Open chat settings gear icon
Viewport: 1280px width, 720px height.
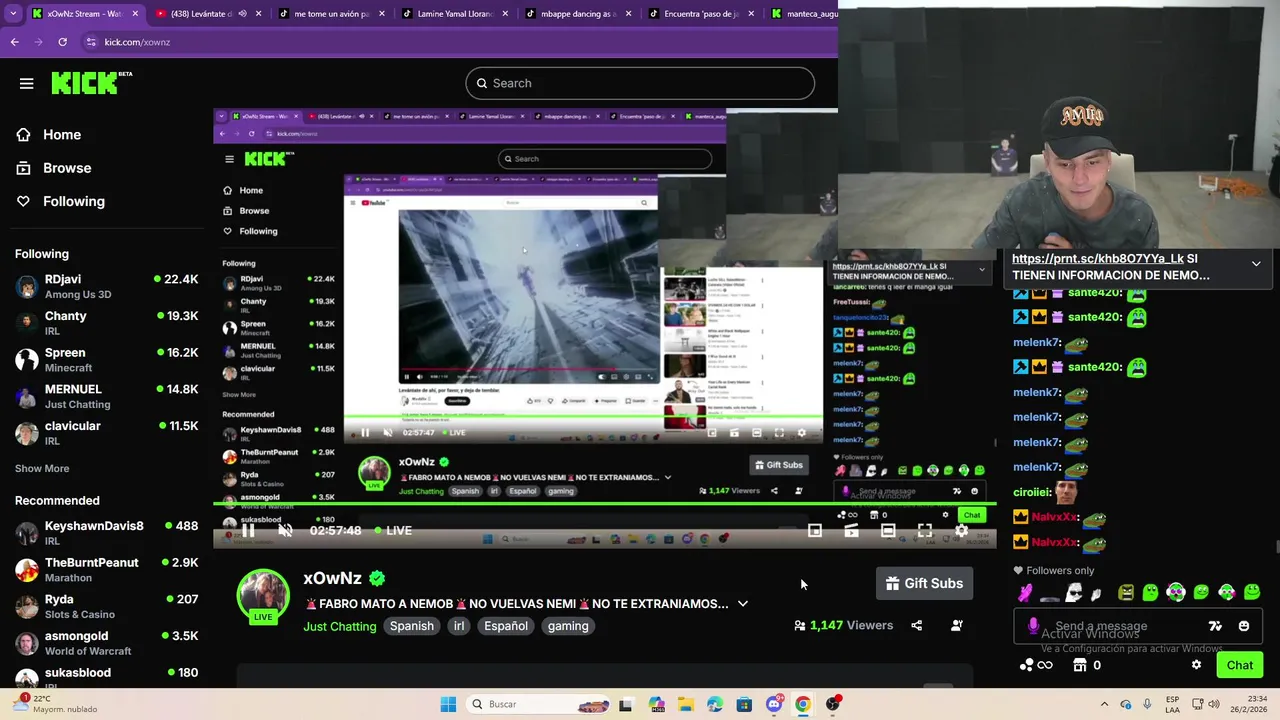(1196, 665)
